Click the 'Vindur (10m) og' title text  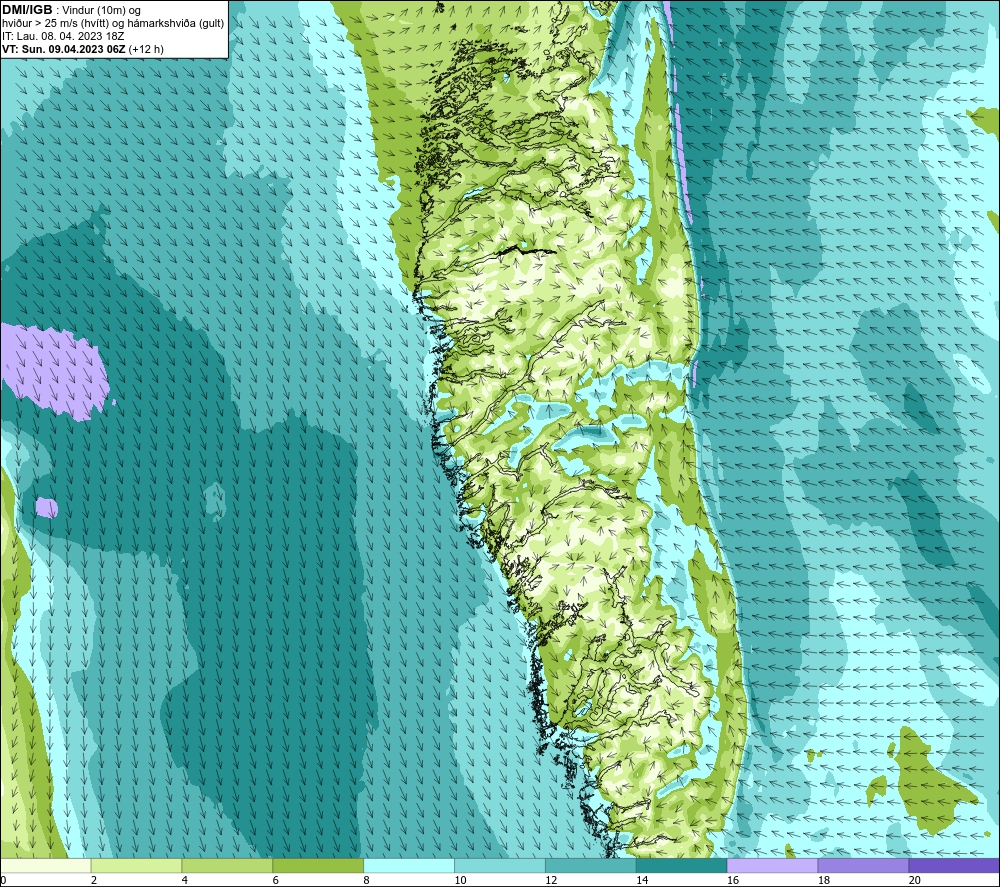click(101, 11)
